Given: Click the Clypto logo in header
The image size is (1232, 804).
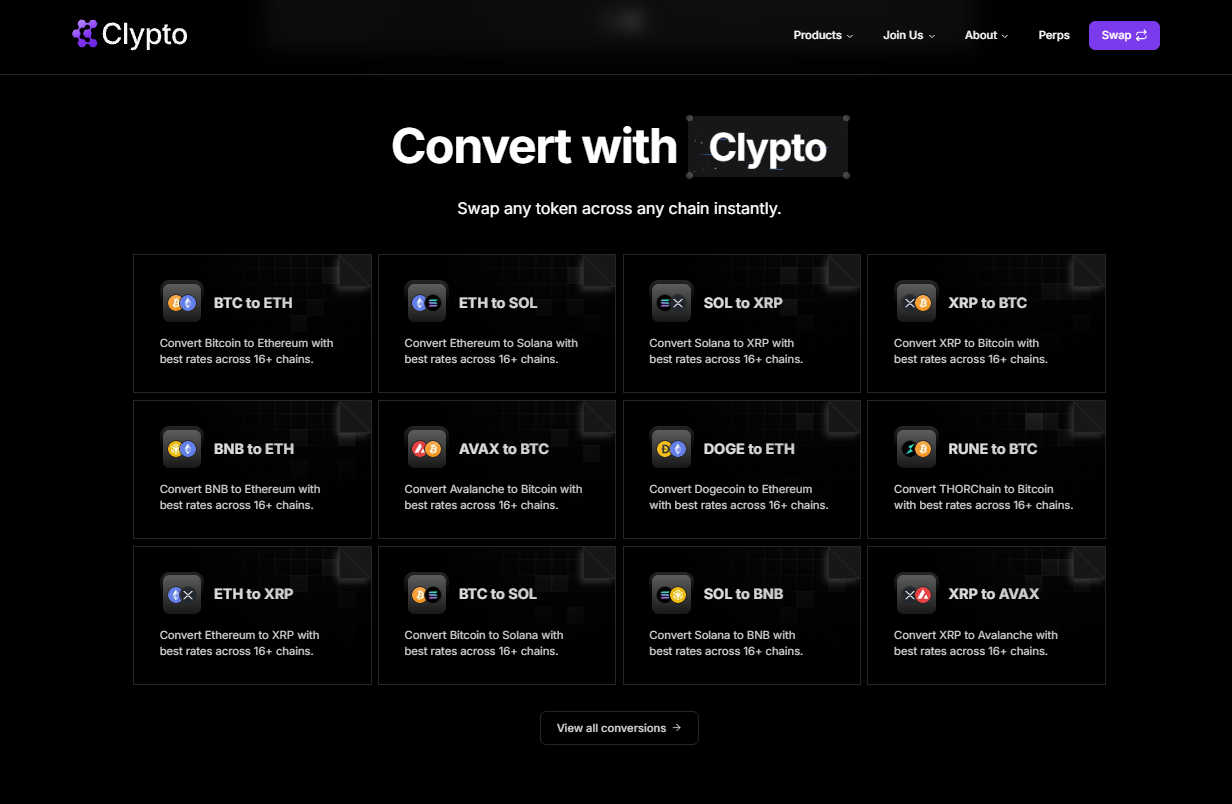Looking at the screenshot, I should coord(130,35).
